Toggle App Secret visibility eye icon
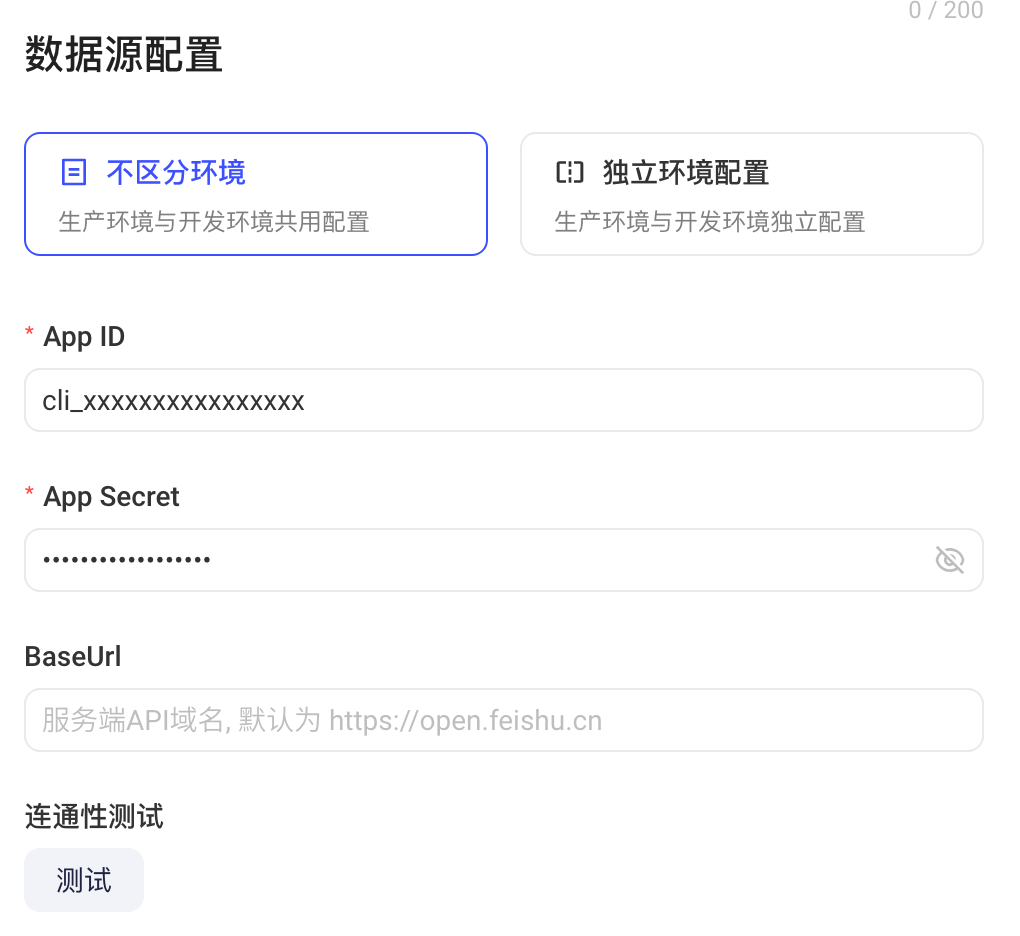 pyautogui.click(x=949, y=560)
